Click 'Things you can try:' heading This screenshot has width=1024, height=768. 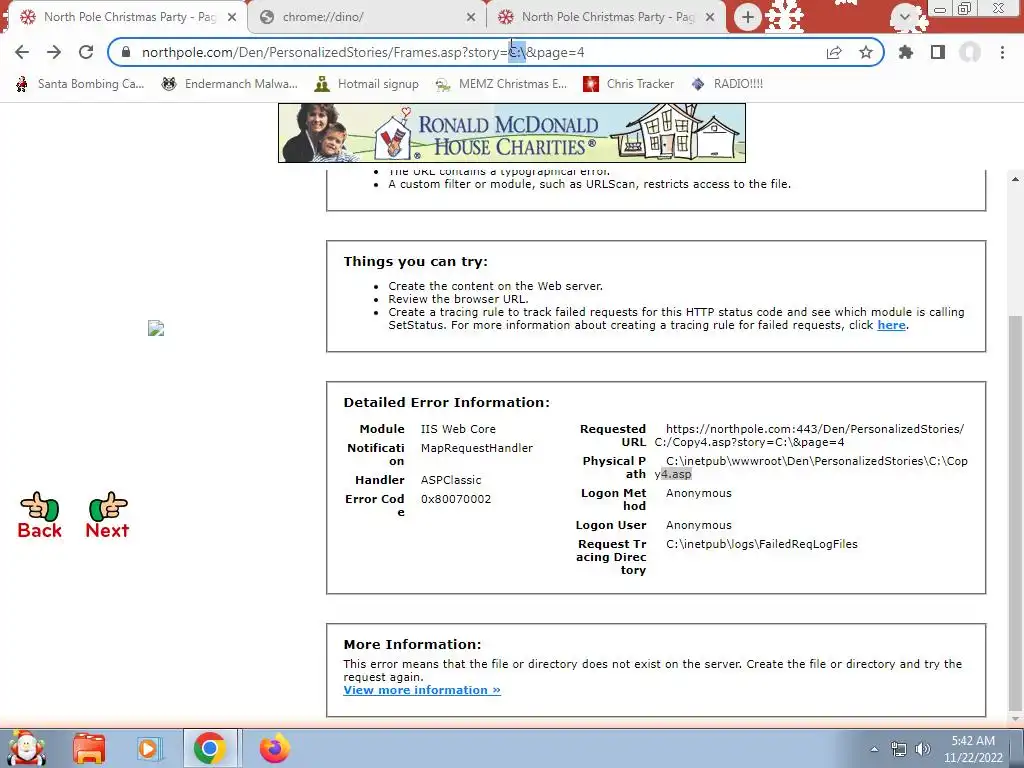tap(415, 261)
